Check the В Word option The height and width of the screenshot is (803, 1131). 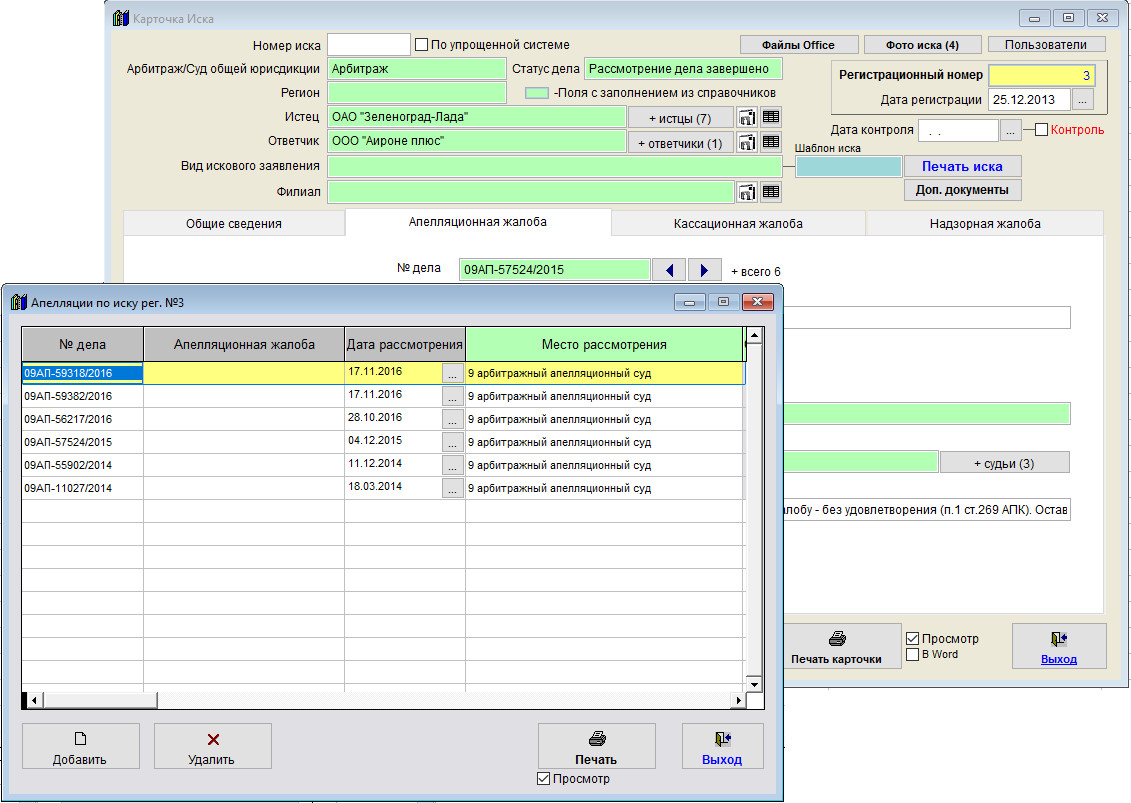(912, 655)
